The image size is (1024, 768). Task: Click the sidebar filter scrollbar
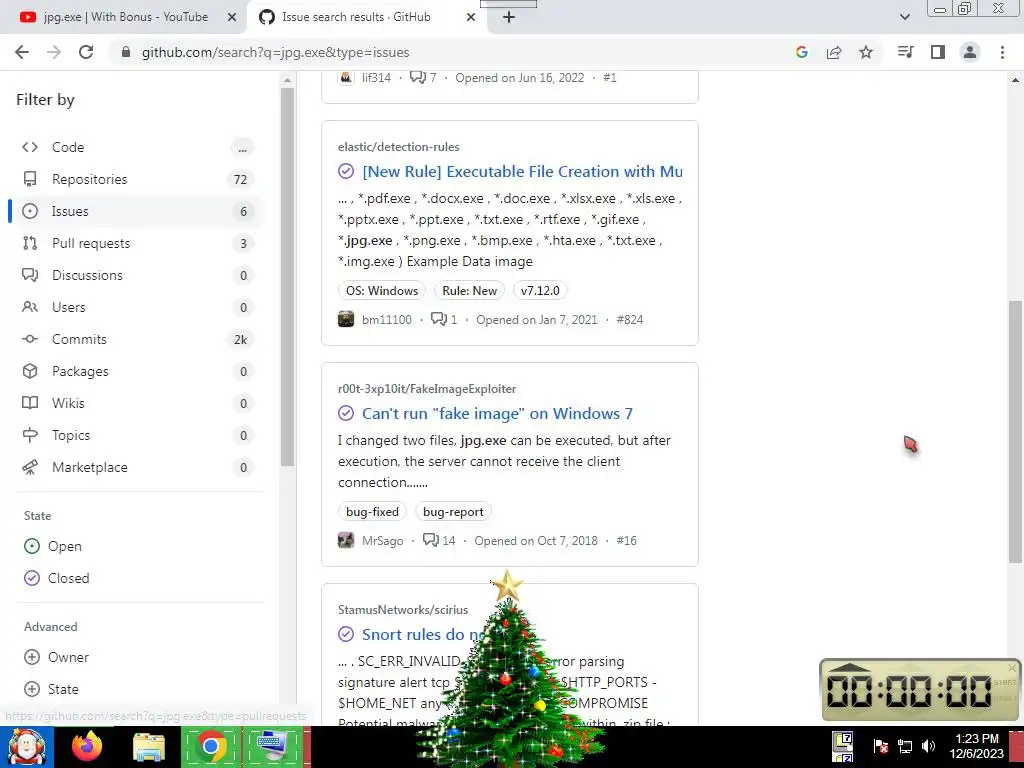[287, 278]
